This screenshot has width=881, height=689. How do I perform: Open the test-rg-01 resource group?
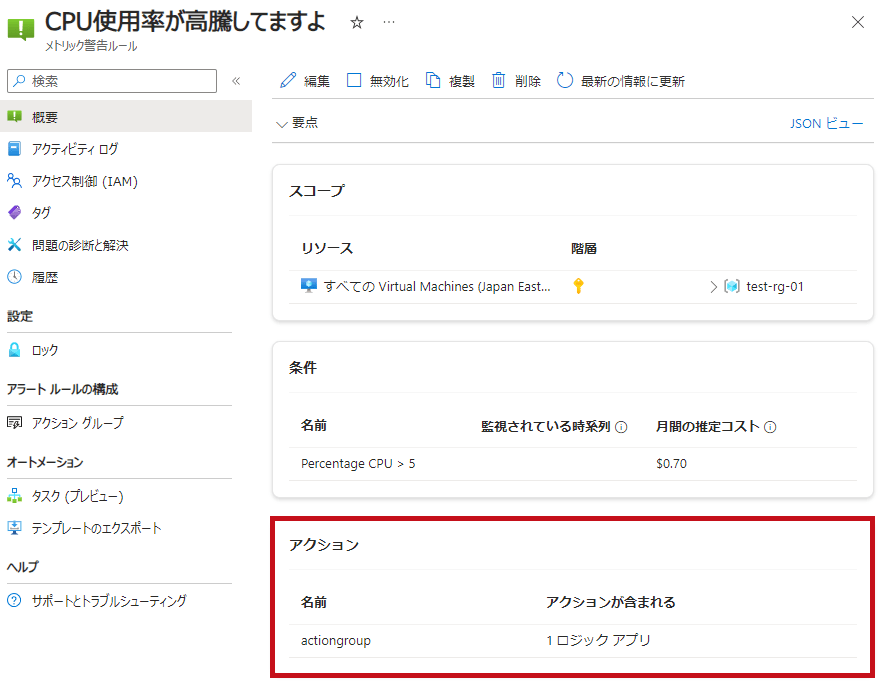pyautogui.click(x=775, y=287)
